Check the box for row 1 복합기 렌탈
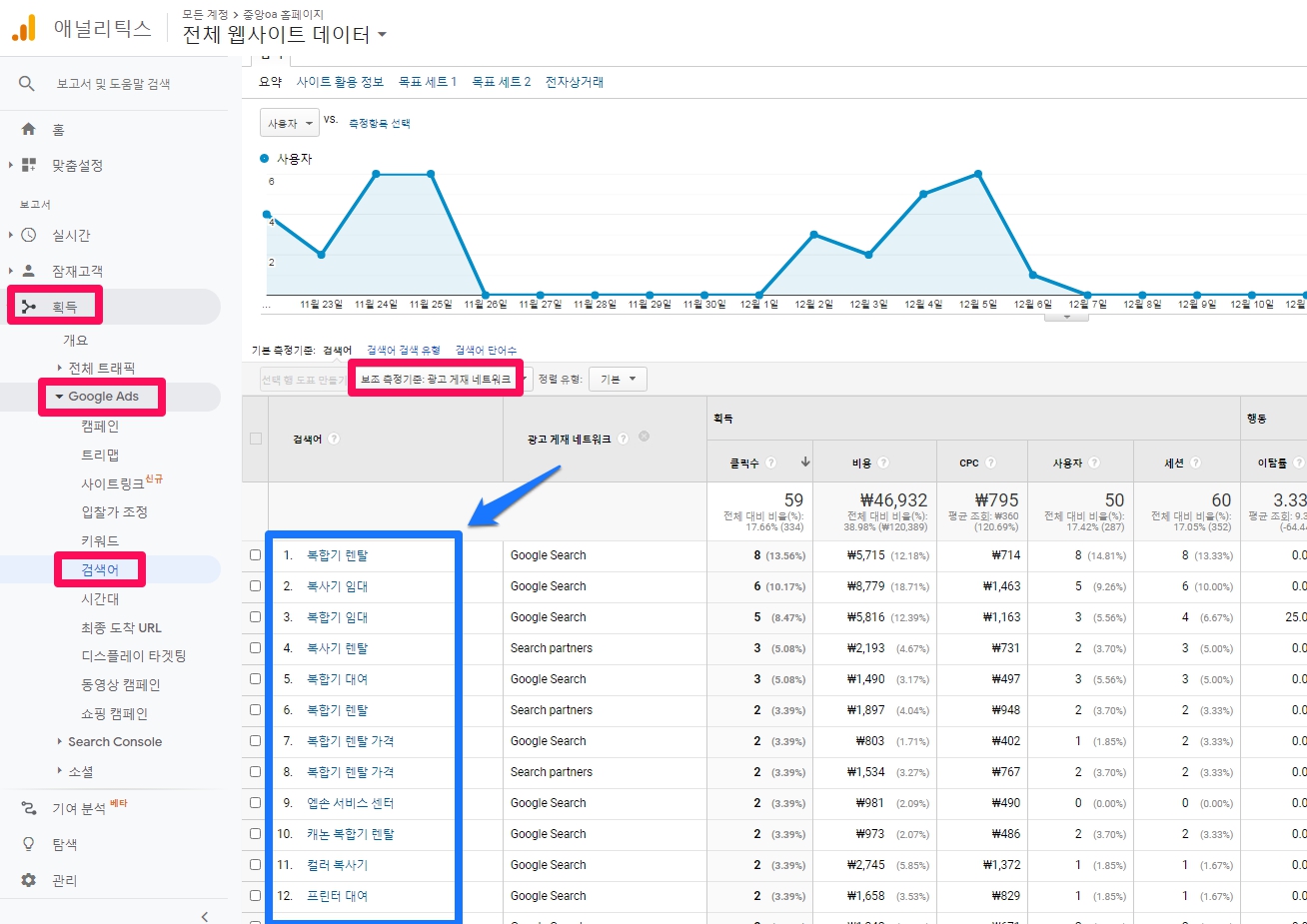1307x924 pixels. tap(256, 555)
